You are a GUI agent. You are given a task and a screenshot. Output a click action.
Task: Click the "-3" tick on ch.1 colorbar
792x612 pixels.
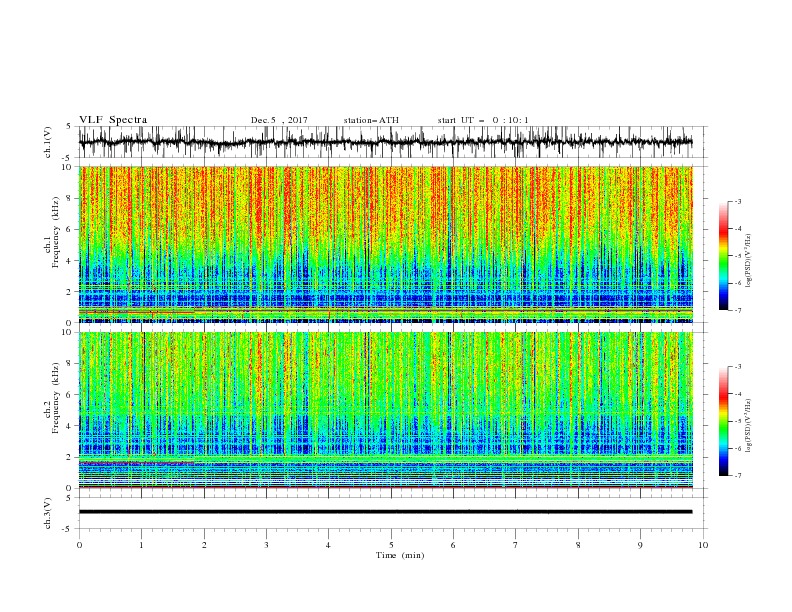(x=737, y=201)
